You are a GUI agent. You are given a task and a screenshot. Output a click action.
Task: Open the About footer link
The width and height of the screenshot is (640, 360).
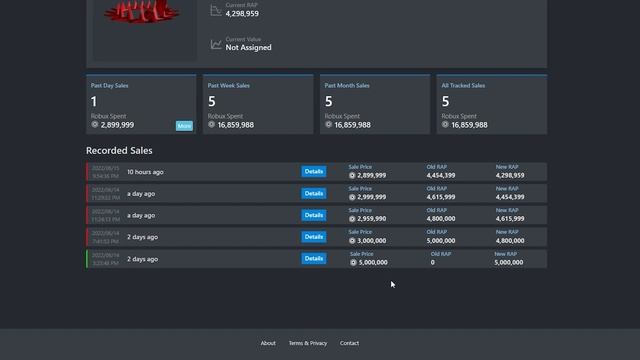point(268,343)
